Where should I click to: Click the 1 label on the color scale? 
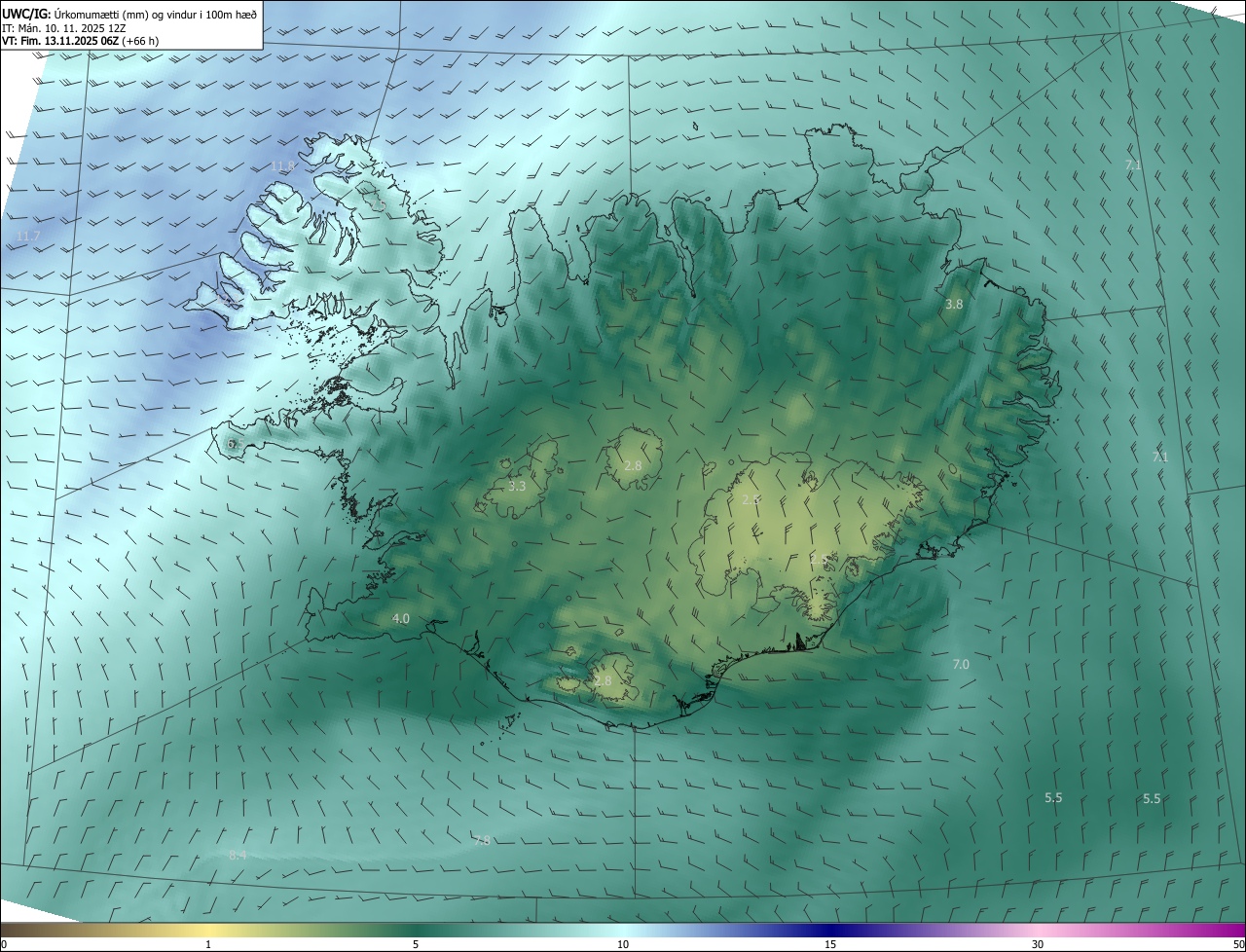[208, 944]
